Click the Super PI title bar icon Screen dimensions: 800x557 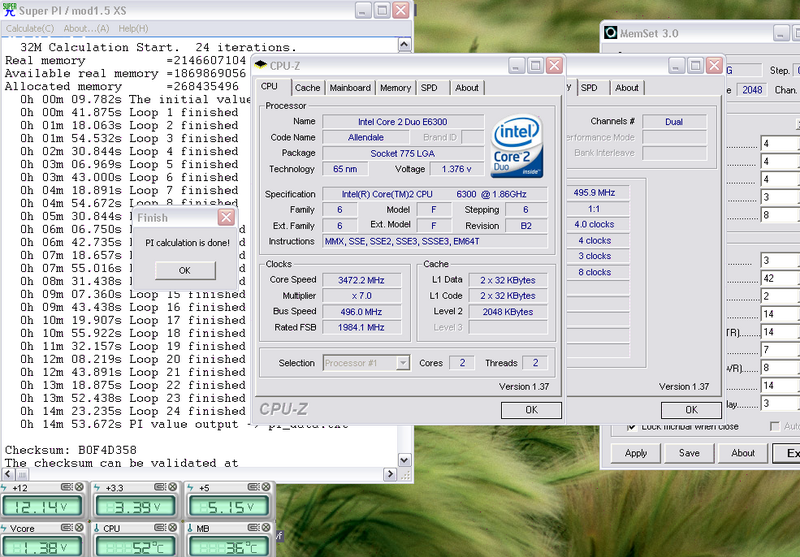[9, 10]
